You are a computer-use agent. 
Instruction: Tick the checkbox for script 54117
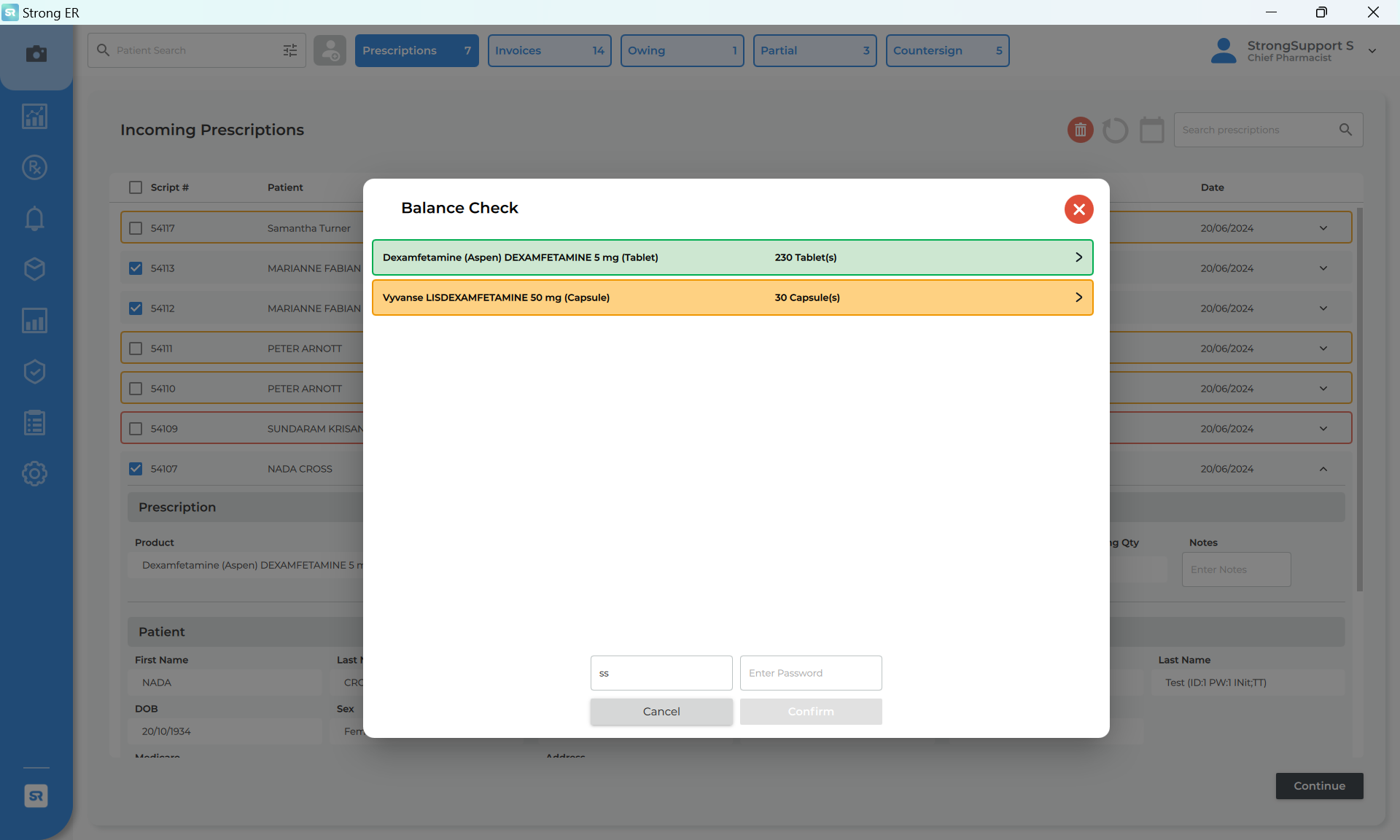pos(136,228)
